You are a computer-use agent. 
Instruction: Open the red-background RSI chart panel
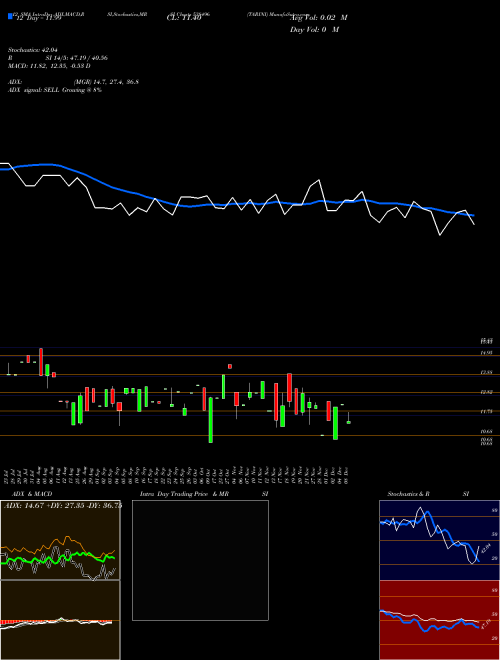[439, 620]
